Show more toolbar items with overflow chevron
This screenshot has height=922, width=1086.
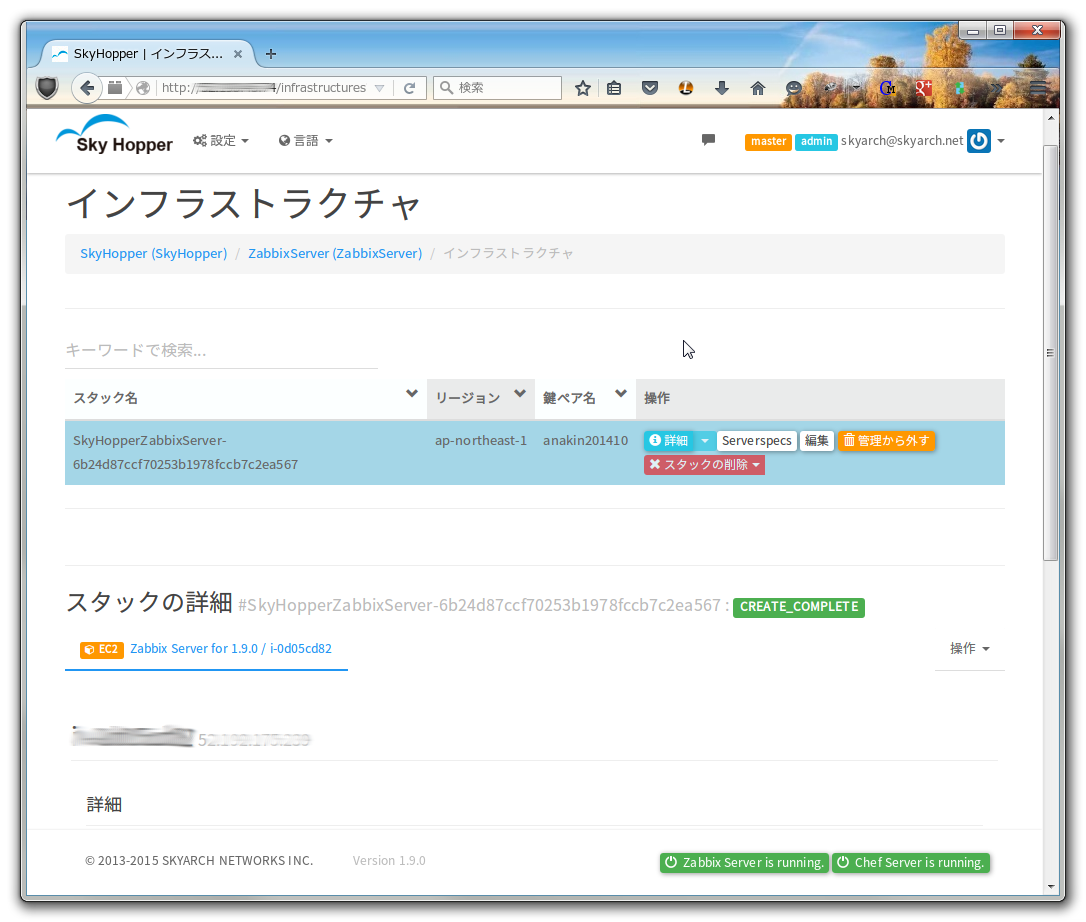tap(996, 88)
